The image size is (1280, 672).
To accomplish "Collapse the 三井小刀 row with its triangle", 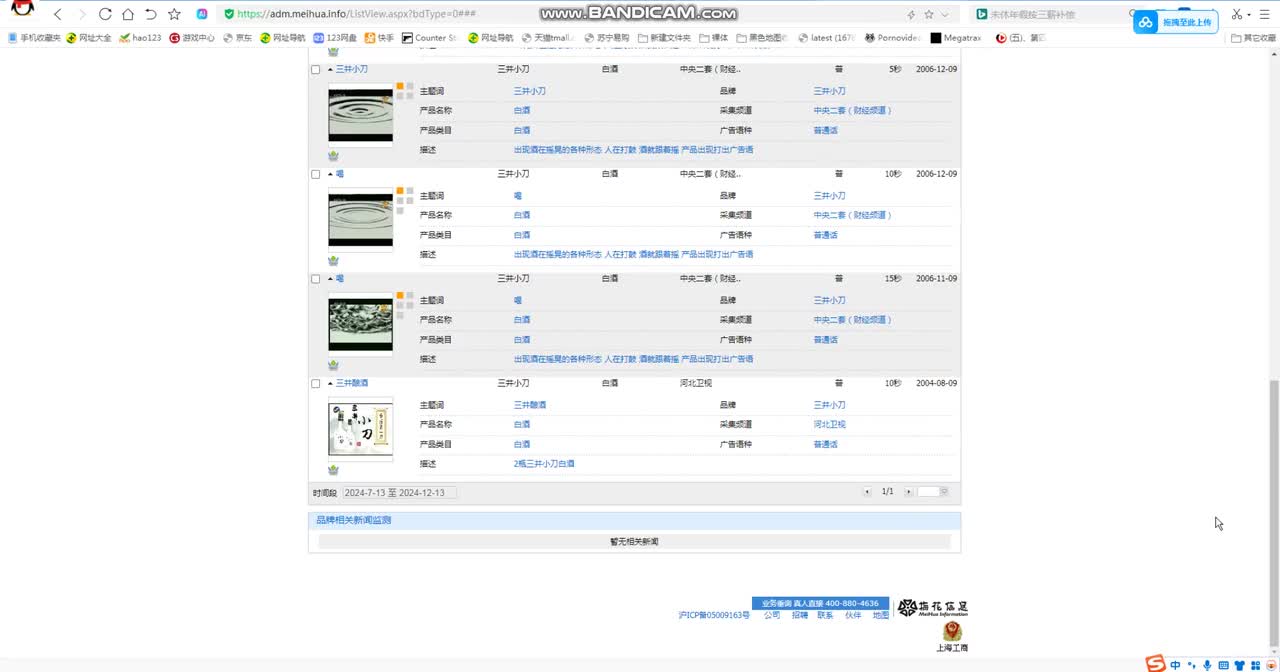I will [x=330, y=70].
